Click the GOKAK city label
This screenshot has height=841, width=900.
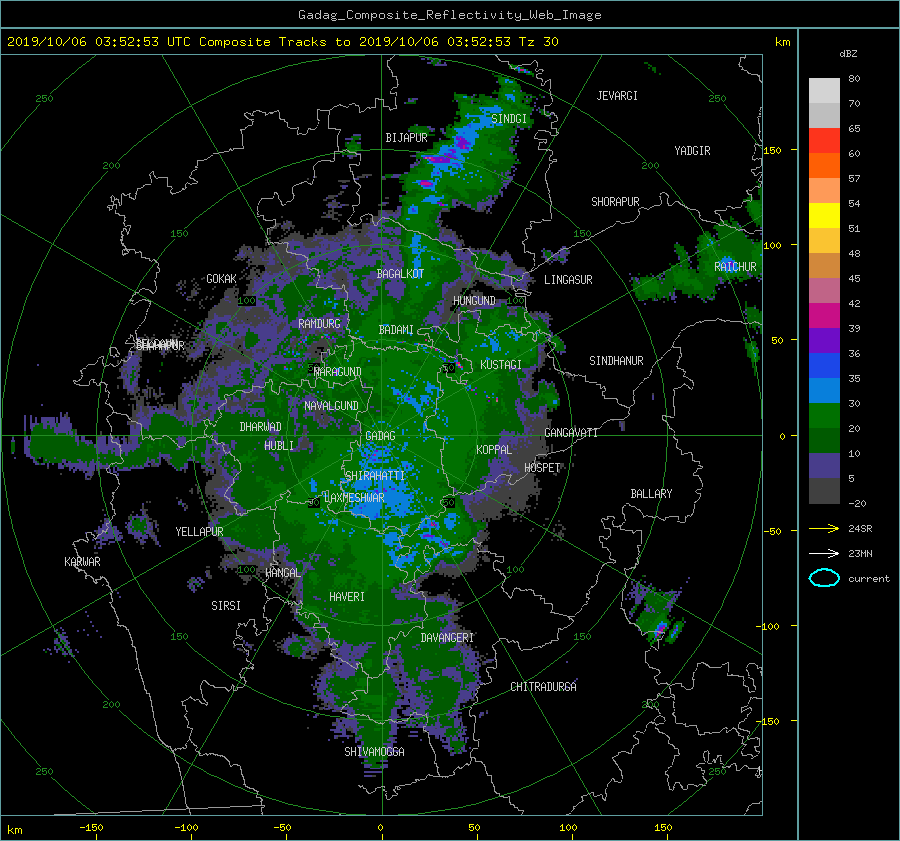221,279
